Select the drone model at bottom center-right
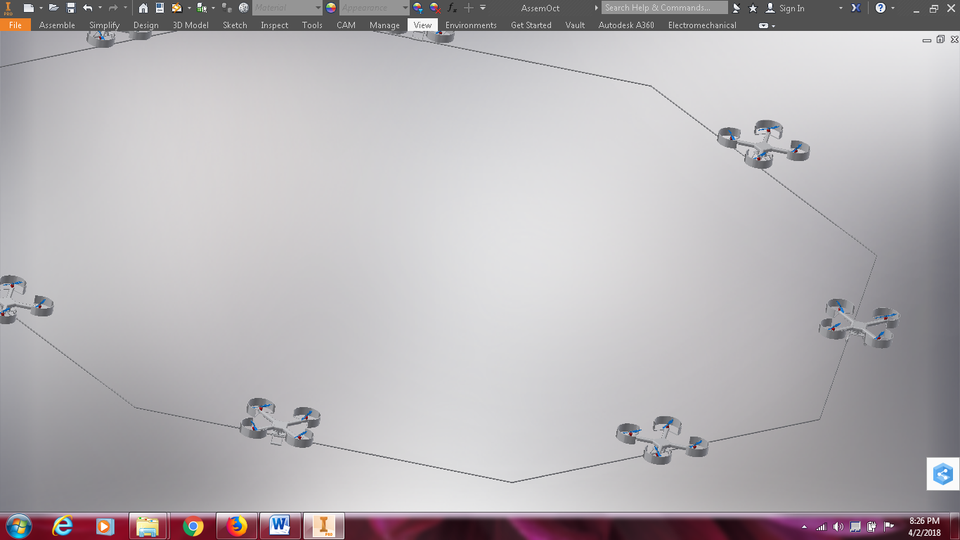This screenshot has width=960, height=540. click(x=661, y=441)
